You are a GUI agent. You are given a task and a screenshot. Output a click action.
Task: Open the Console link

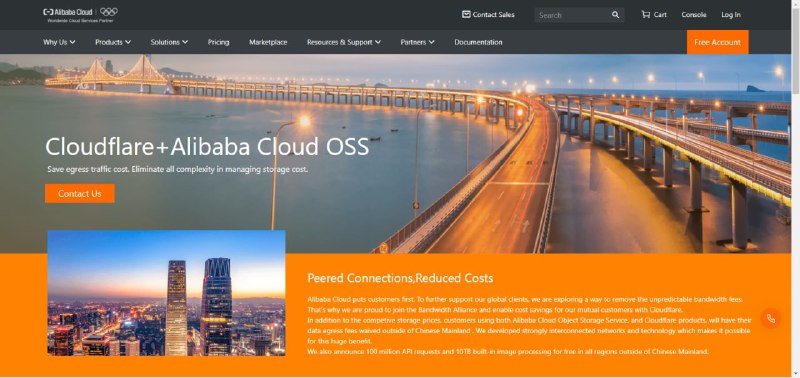coord(694,14)
